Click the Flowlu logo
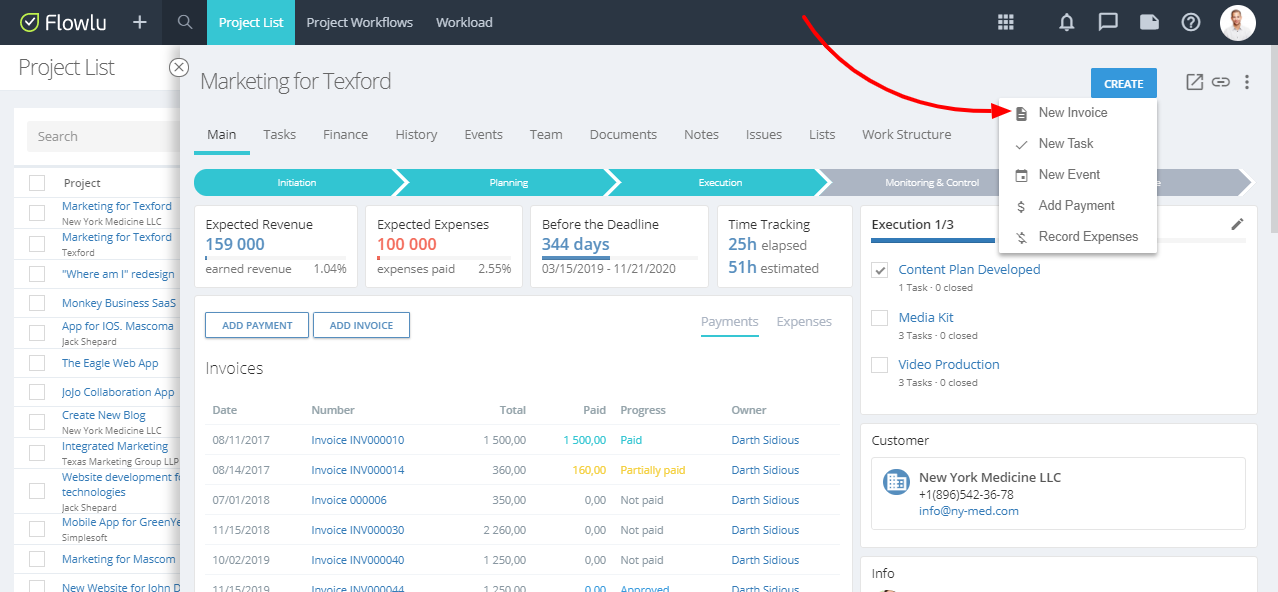This screenshot has width=1278, height=592. (65, 22)
